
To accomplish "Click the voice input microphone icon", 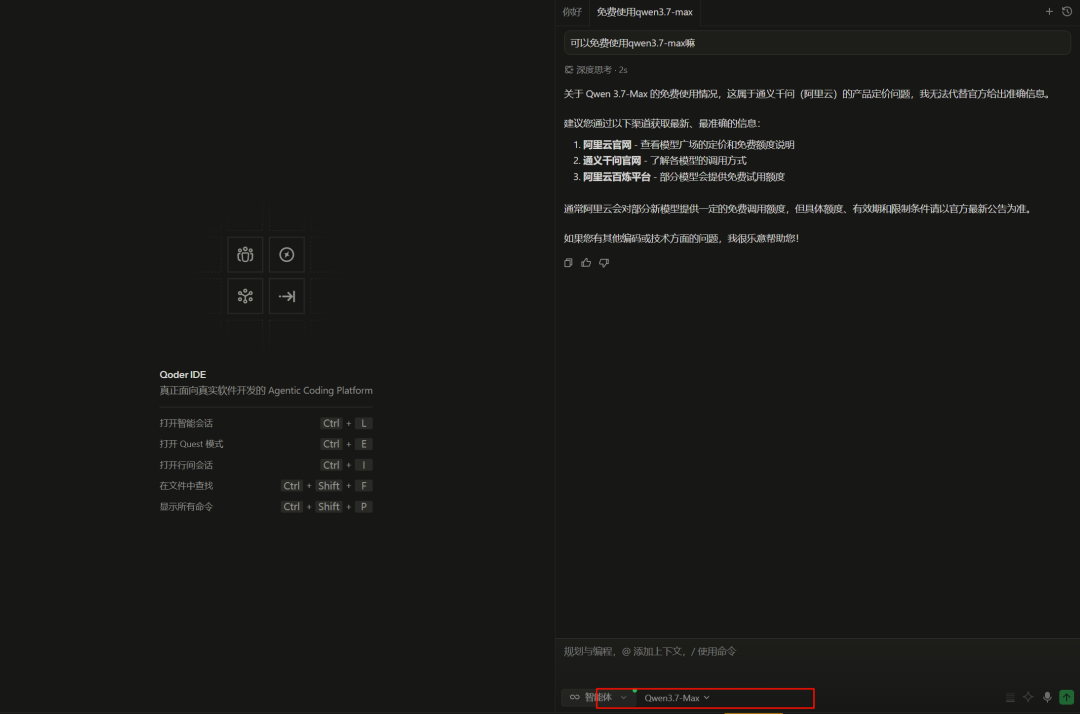I will 1047,697.
